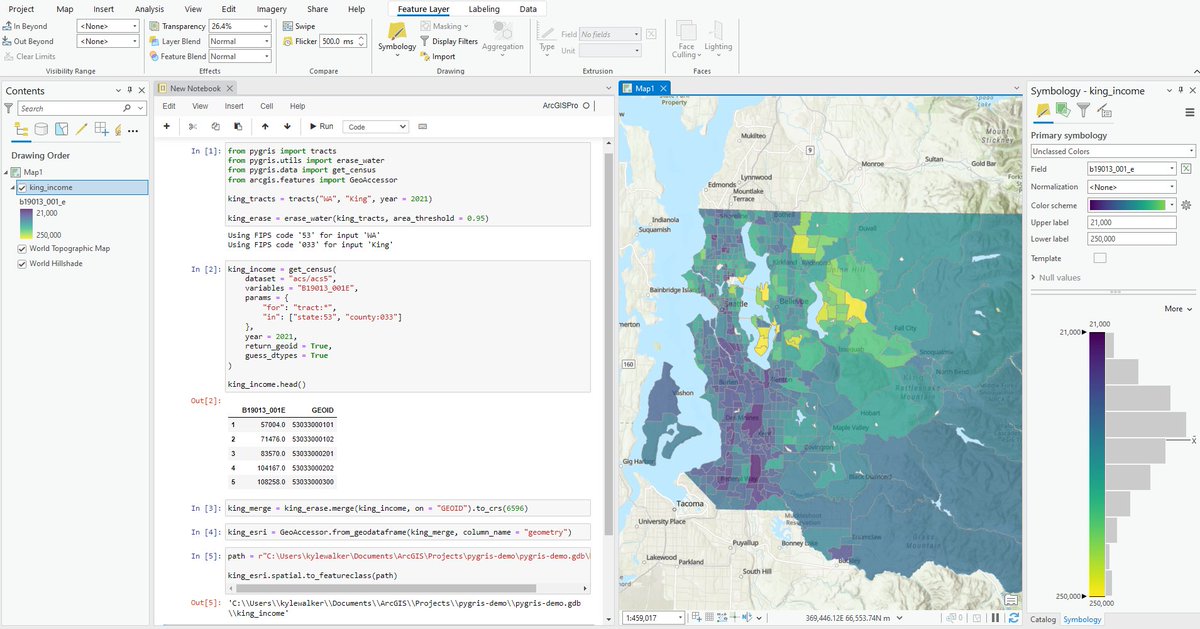Open the more options ellipsis in Contents pane

pyautogui.click(x=133, y=130)
